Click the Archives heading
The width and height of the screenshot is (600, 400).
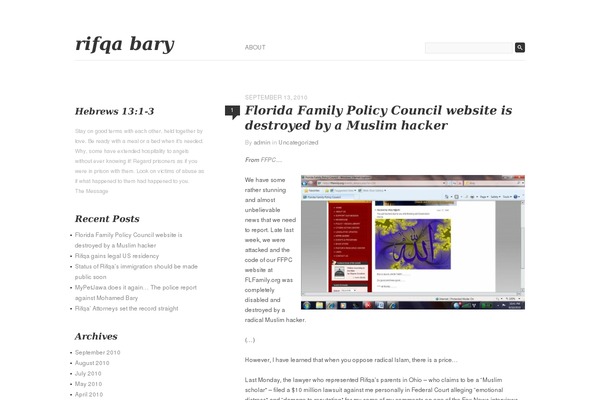coord(96,336)
